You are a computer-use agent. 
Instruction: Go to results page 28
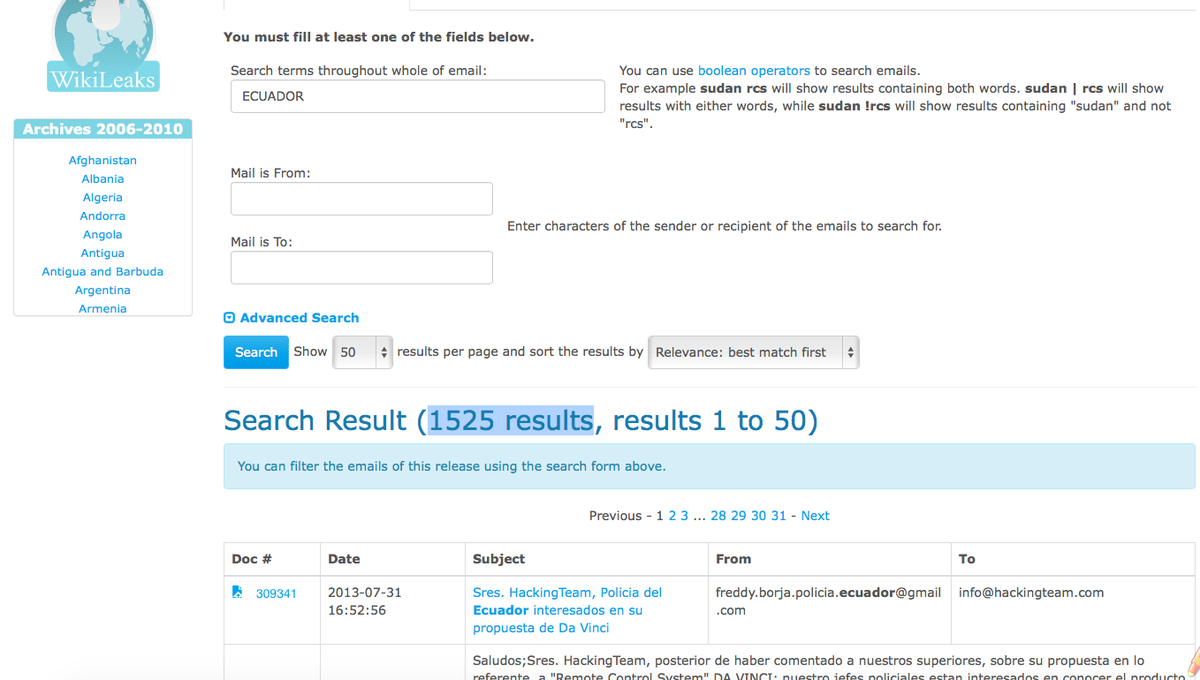click(x=719, y=516)
